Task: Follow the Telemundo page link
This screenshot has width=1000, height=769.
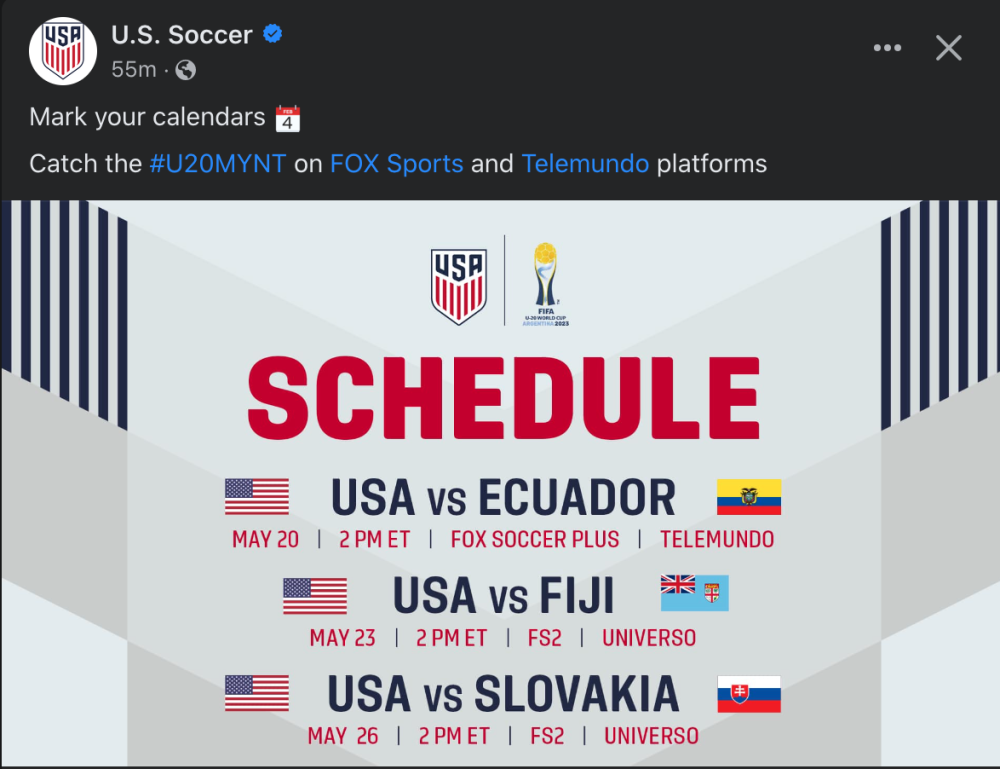Action: pos(585,164)
